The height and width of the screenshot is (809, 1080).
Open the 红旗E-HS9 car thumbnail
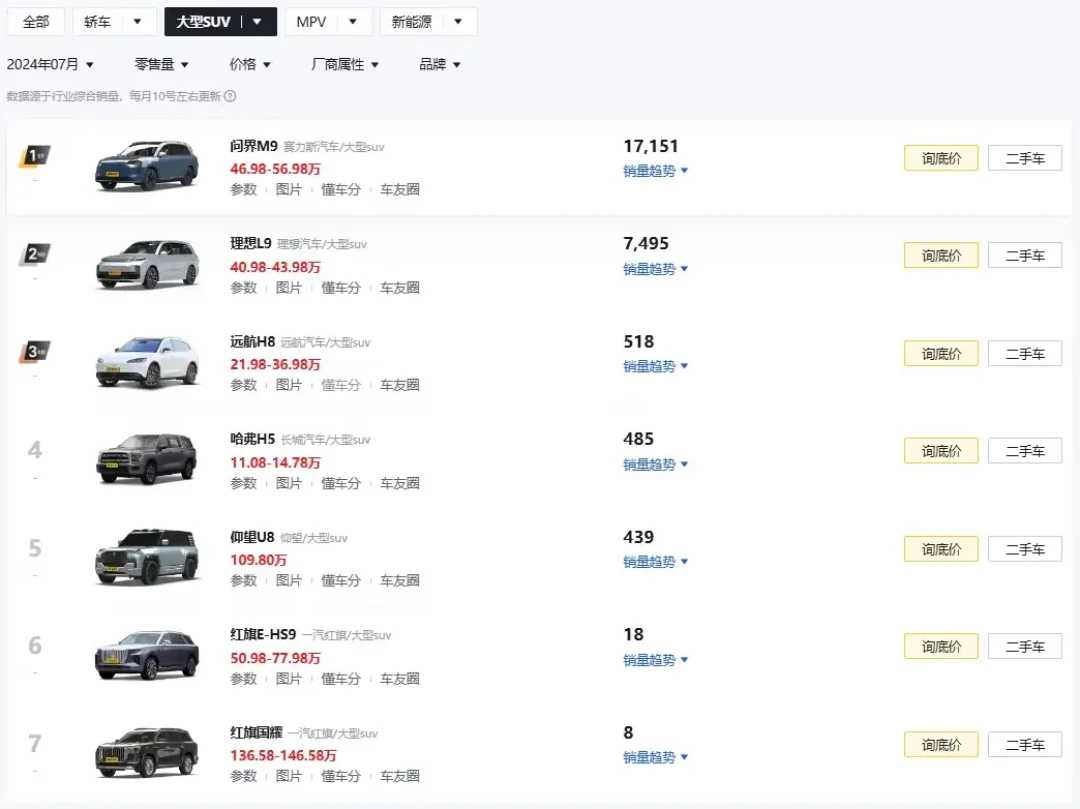point(147,655)
